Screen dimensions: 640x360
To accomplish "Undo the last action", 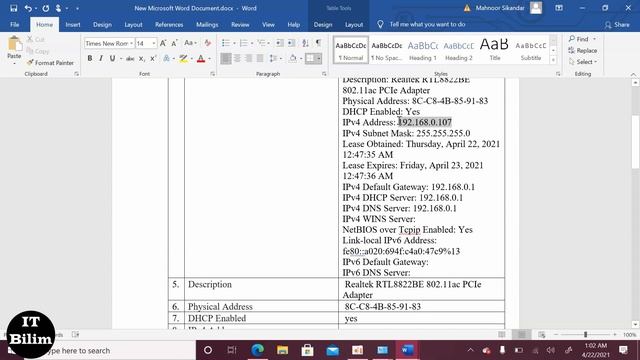I will tap(28, 8).
